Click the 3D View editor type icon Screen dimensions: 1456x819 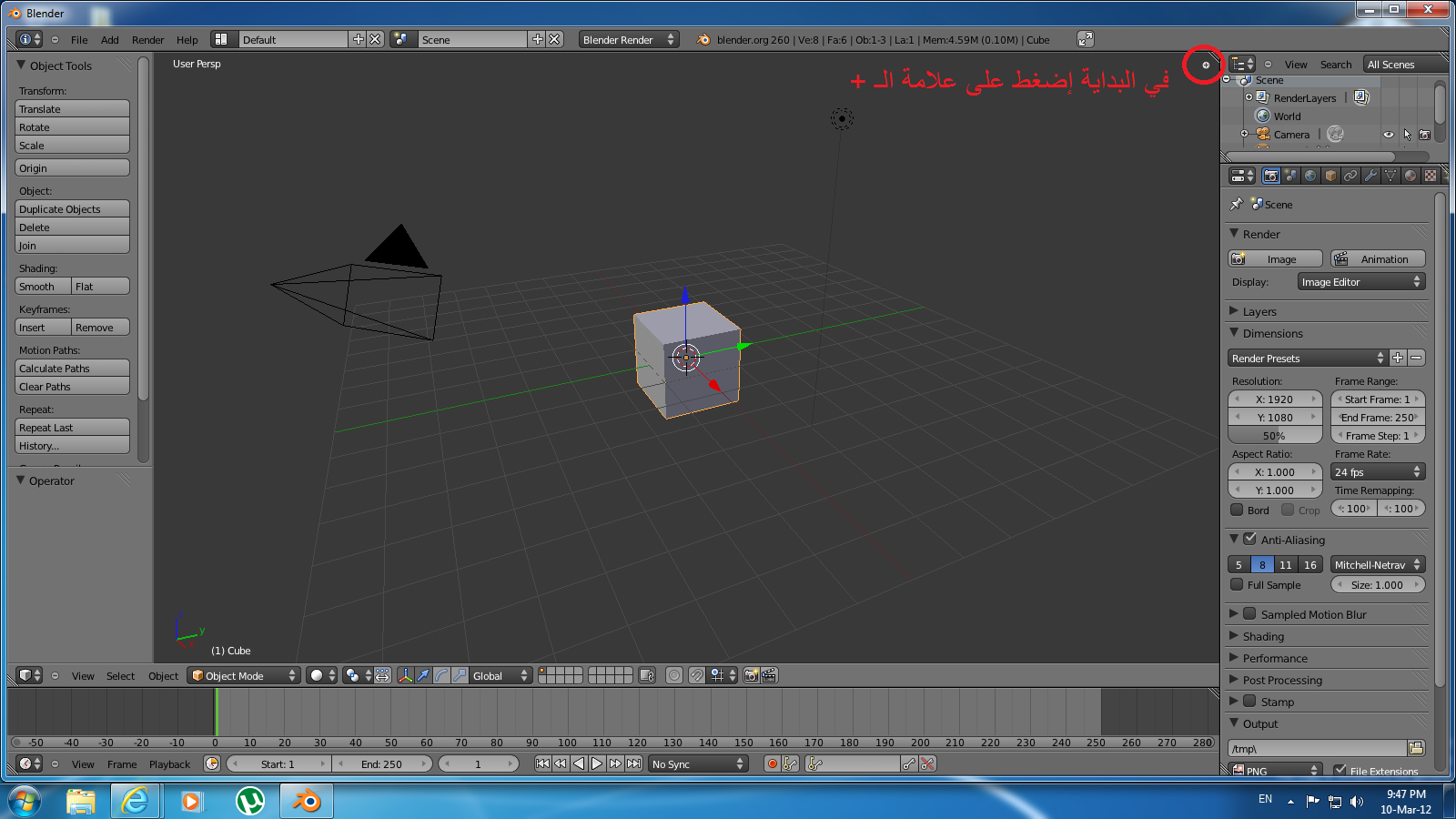(x=30, y=675)
